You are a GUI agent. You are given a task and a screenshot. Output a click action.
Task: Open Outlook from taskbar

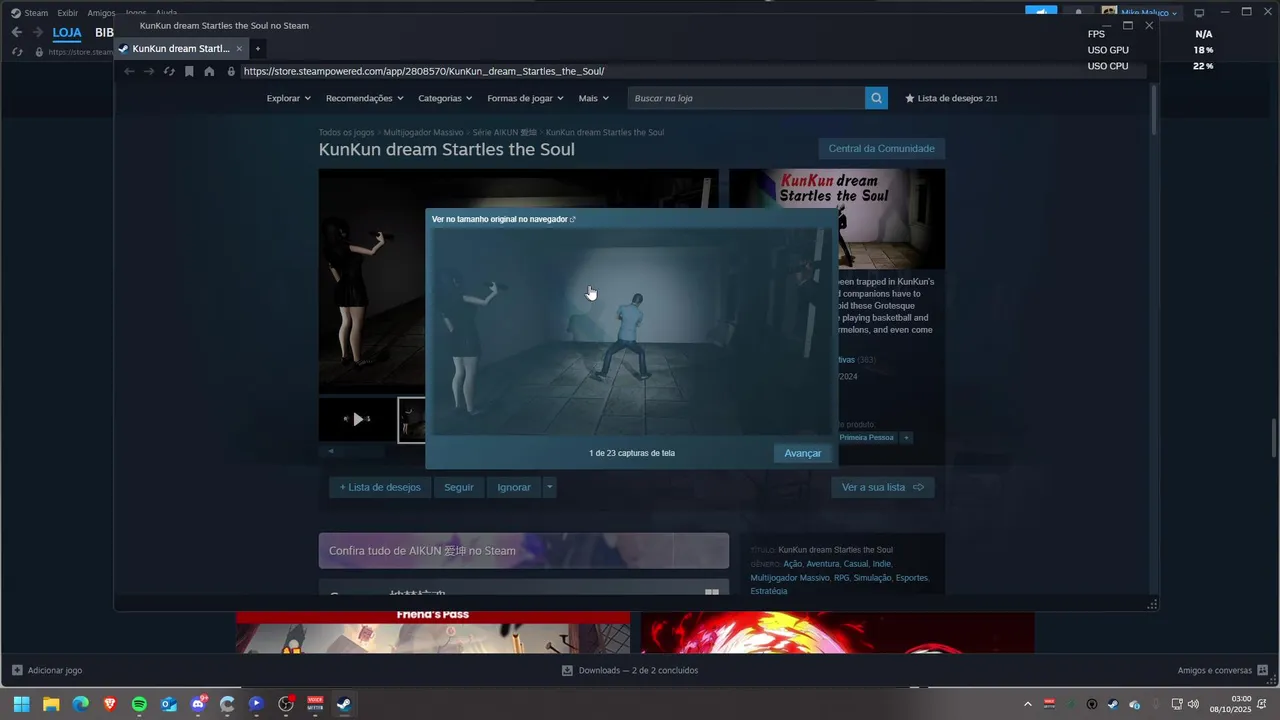pos(168,704)
